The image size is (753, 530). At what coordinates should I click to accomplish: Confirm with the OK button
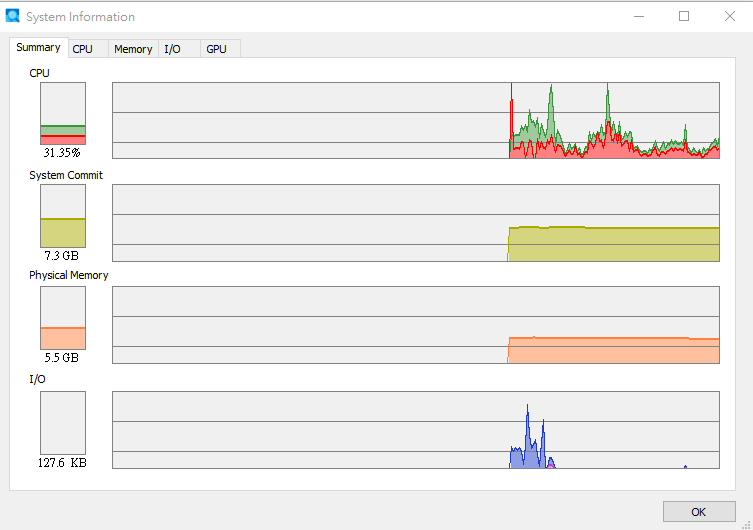(x=699, y=512)
